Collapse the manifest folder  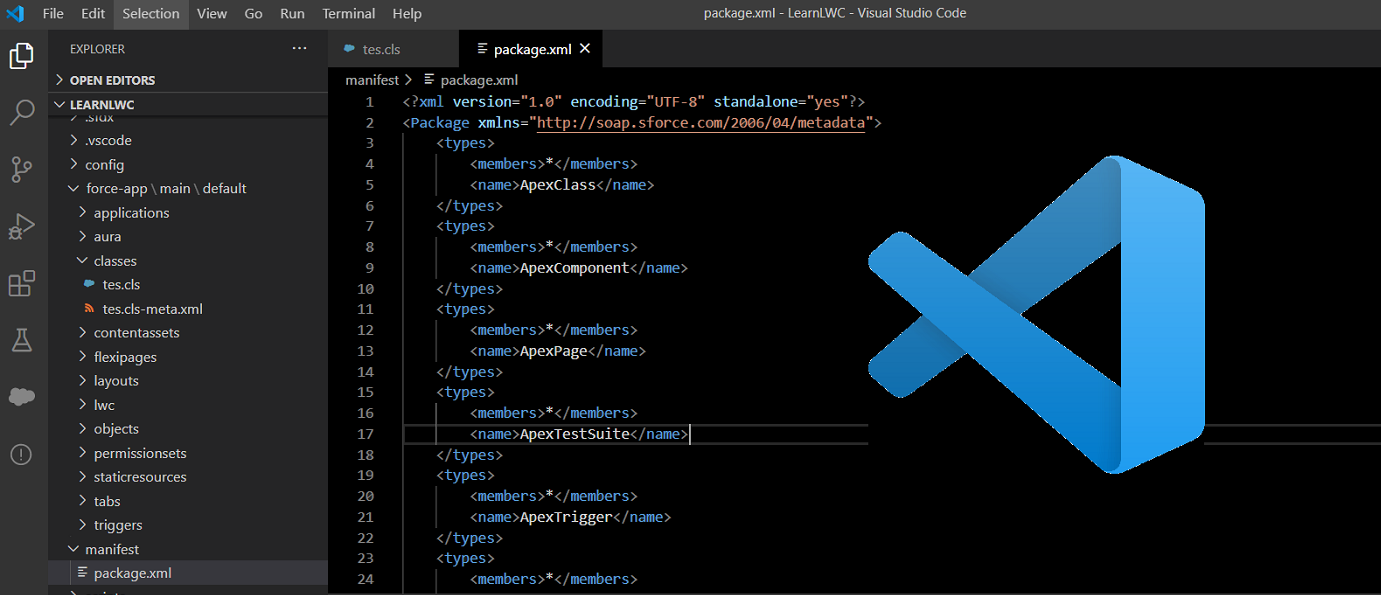point(111,549)
